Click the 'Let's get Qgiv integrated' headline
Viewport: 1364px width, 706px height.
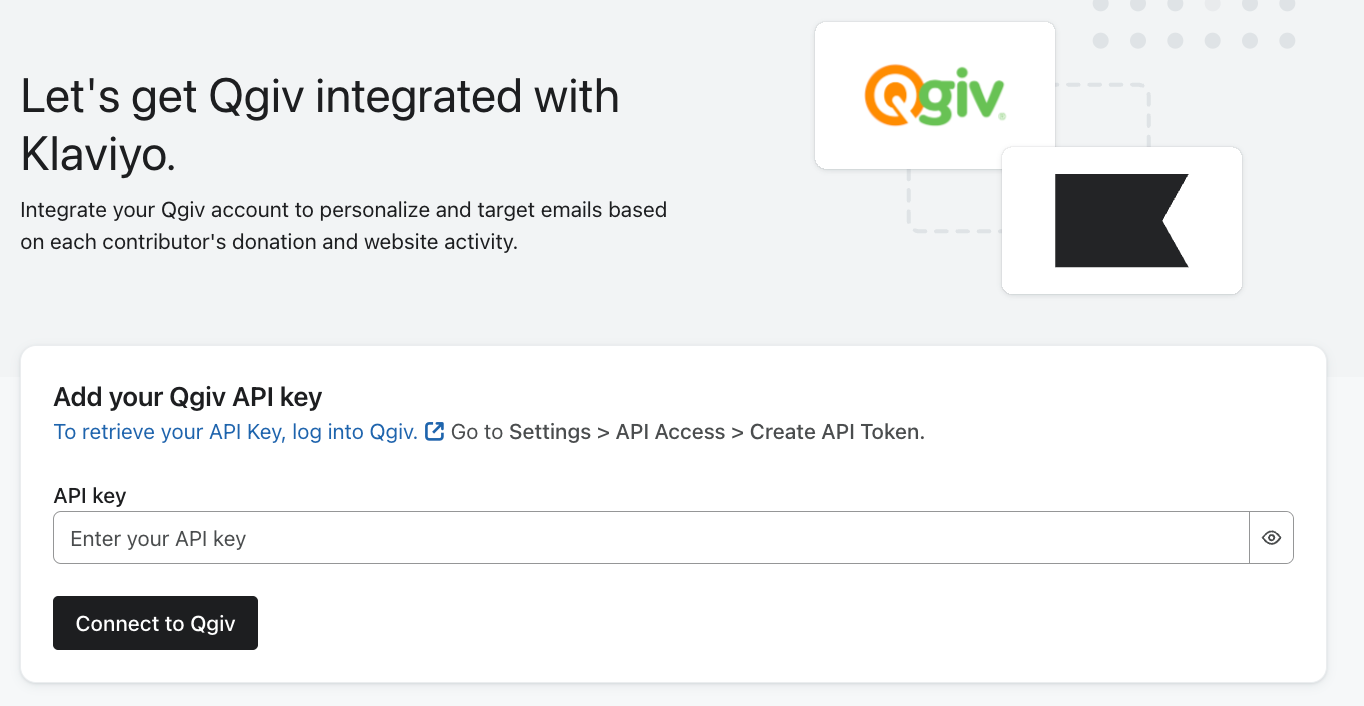pyautogui.click(x=320, y=97)
